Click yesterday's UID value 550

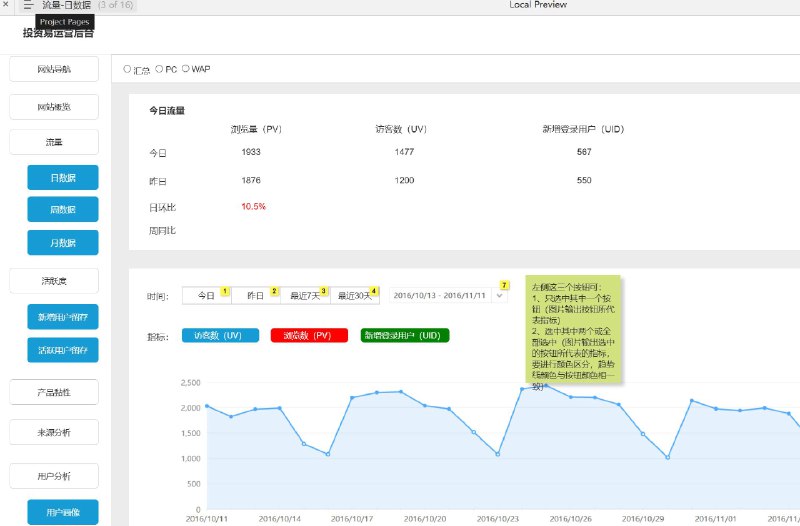(x=584, y=181)
